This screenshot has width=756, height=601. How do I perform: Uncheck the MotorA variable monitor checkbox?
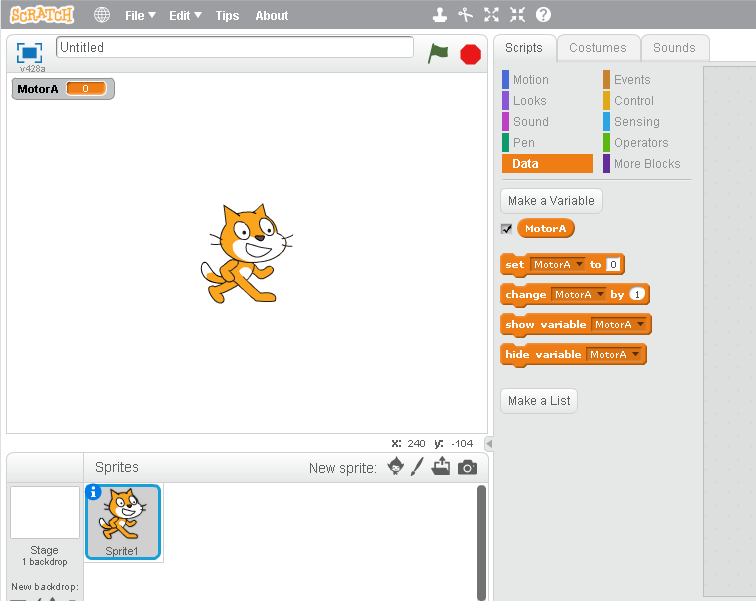[x=506, y=228]
